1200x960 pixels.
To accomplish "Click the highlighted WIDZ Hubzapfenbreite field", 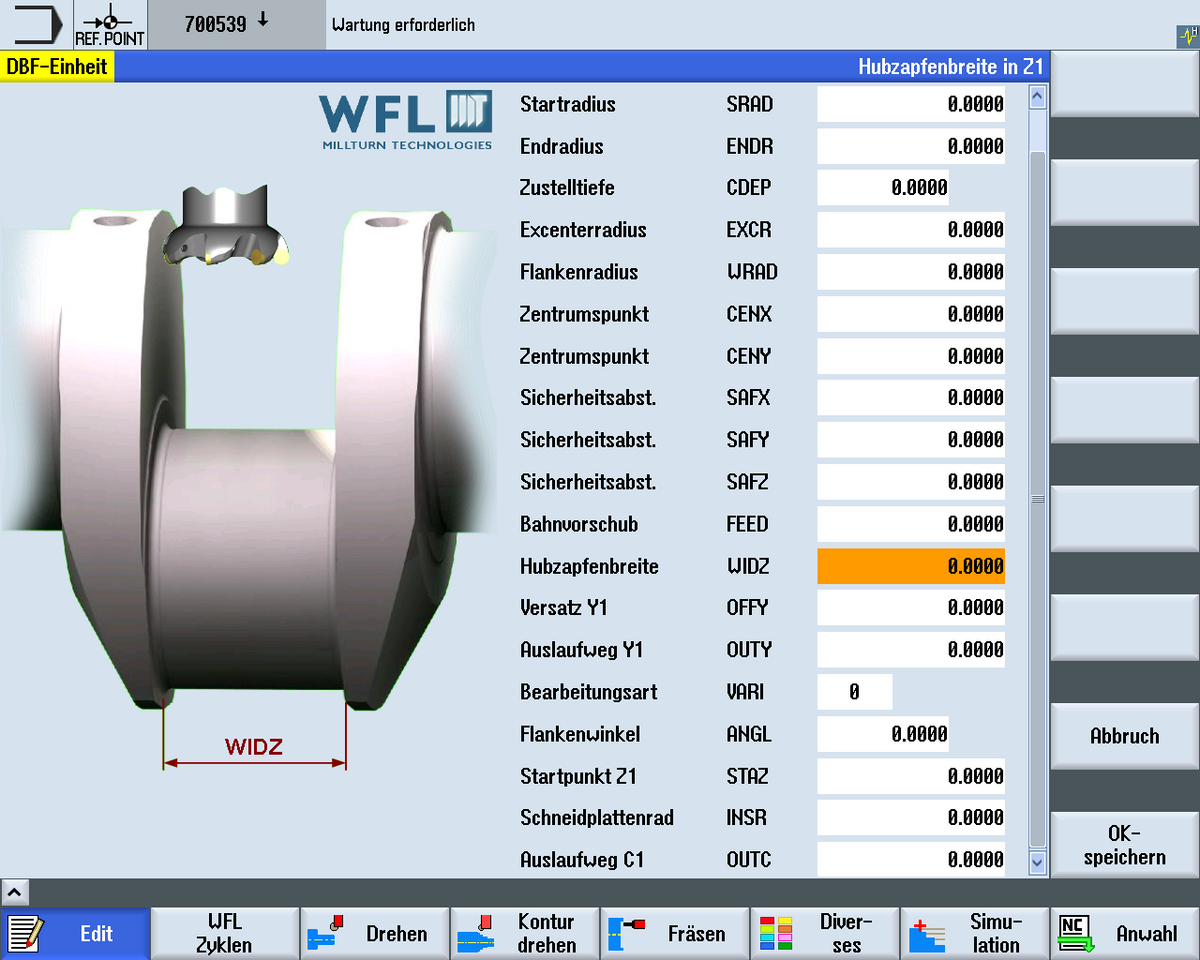I will 910,566.
